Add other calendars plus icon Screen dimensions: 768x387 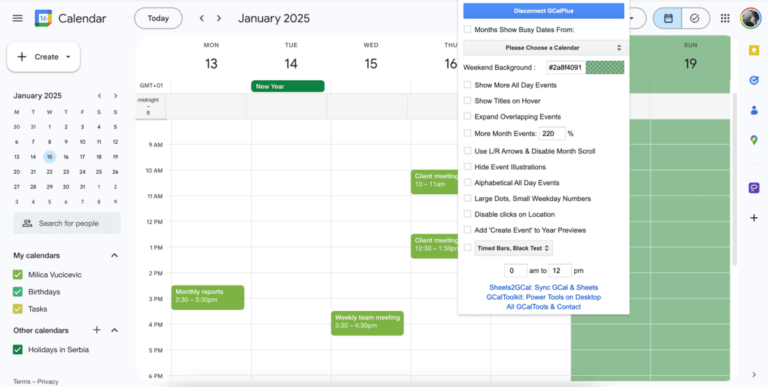97,330
